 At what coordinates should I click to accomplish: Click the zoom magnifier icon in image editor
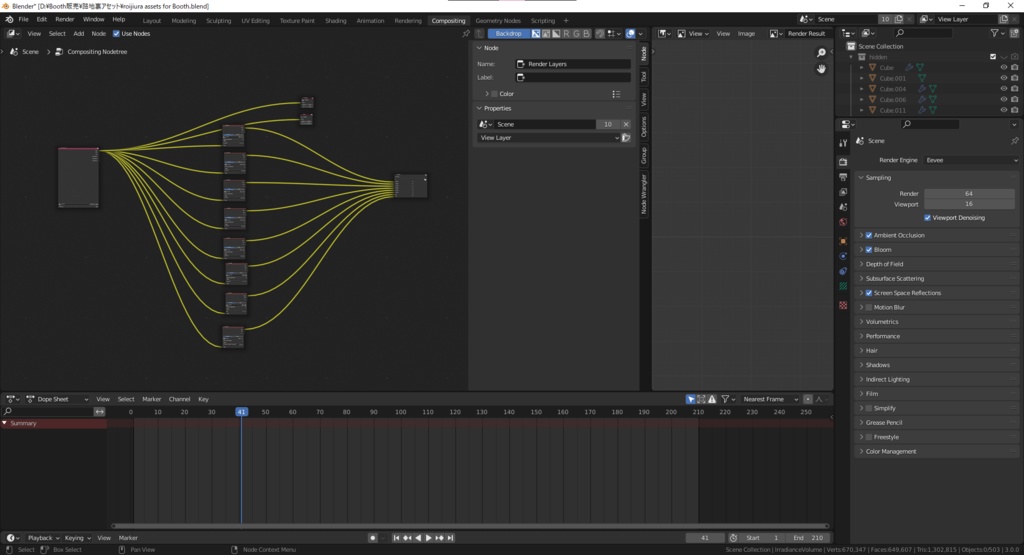(821, 53)
